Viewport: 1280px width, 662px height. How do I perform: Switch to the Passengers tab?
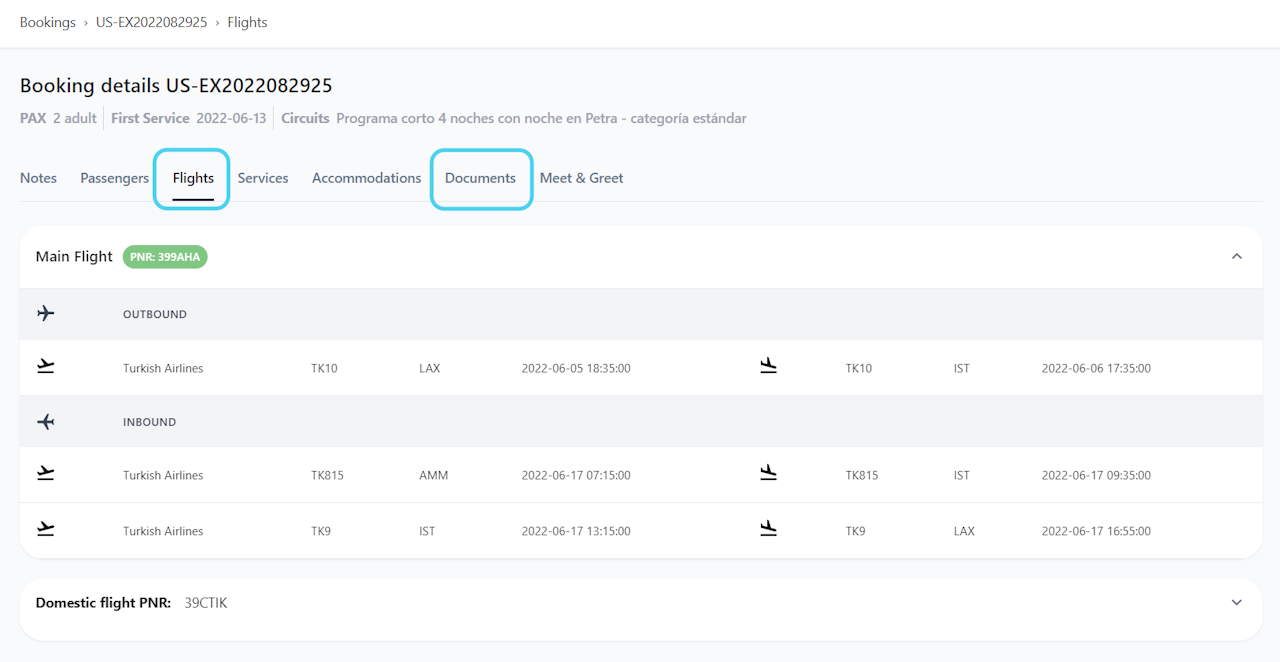[114, 178]
